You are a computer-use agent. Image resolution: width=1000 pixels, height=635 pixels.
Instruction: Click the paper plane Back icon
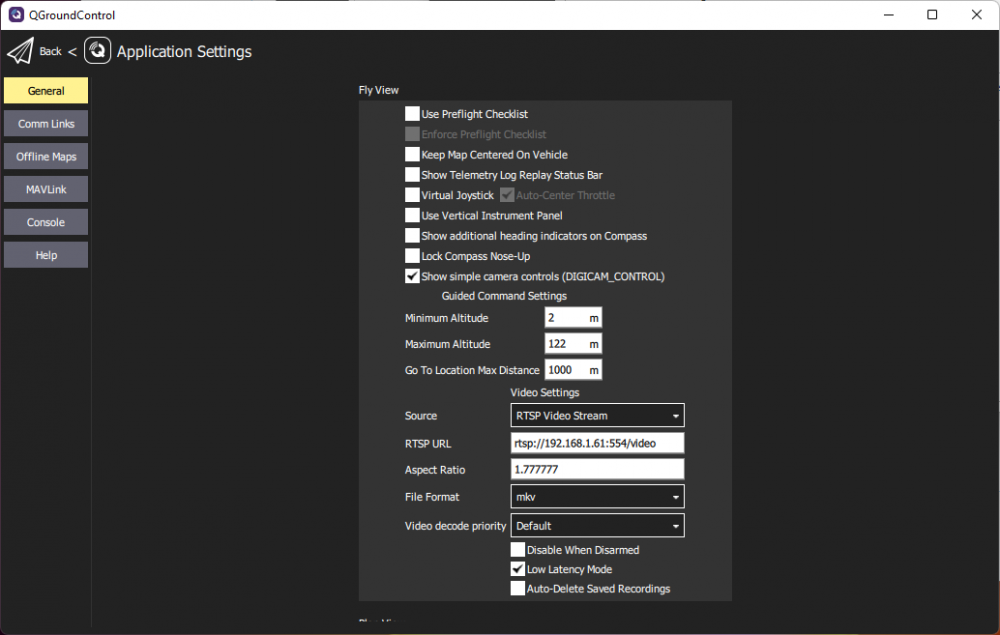21,51
